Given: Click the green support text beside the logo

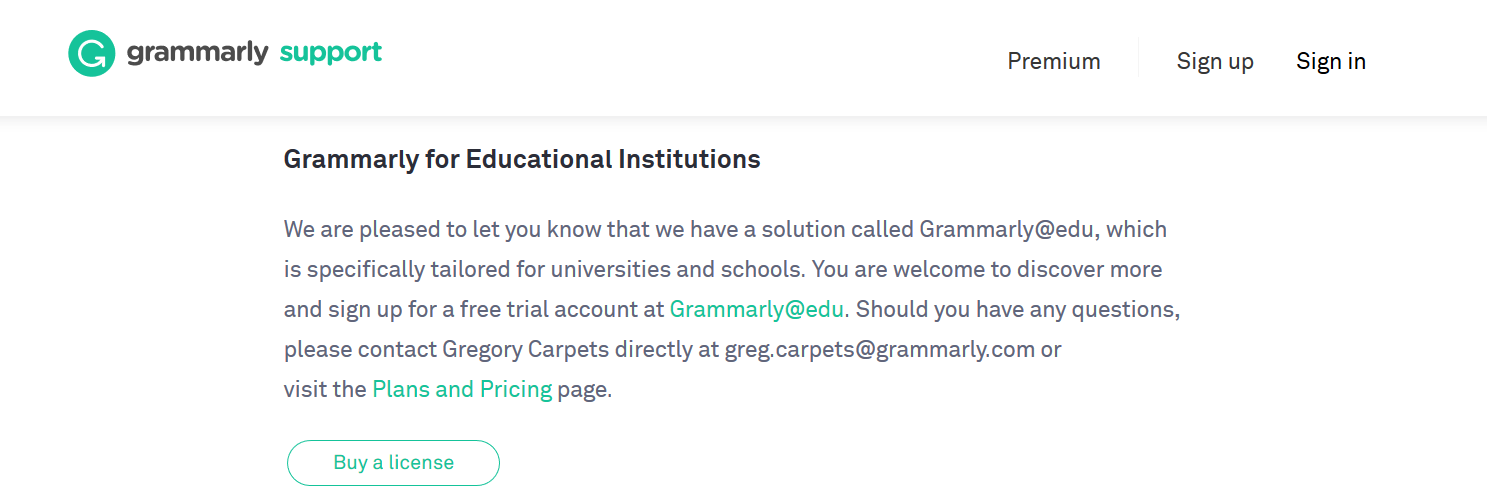Looking at the screenshot, I should click(x=330, y=52).
